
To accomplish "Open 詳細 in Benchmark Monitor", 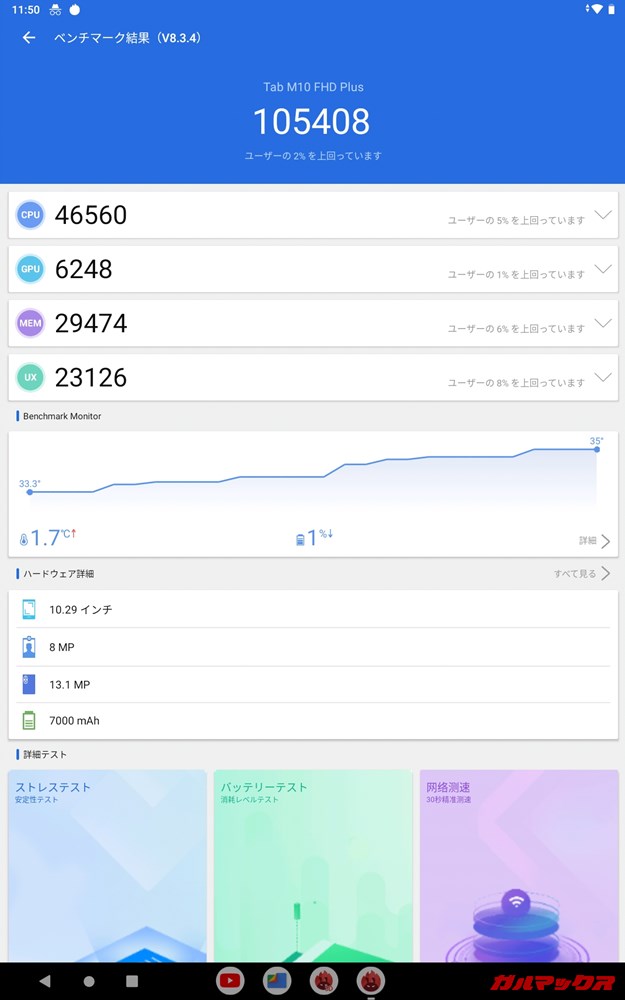I will [594, 541].
